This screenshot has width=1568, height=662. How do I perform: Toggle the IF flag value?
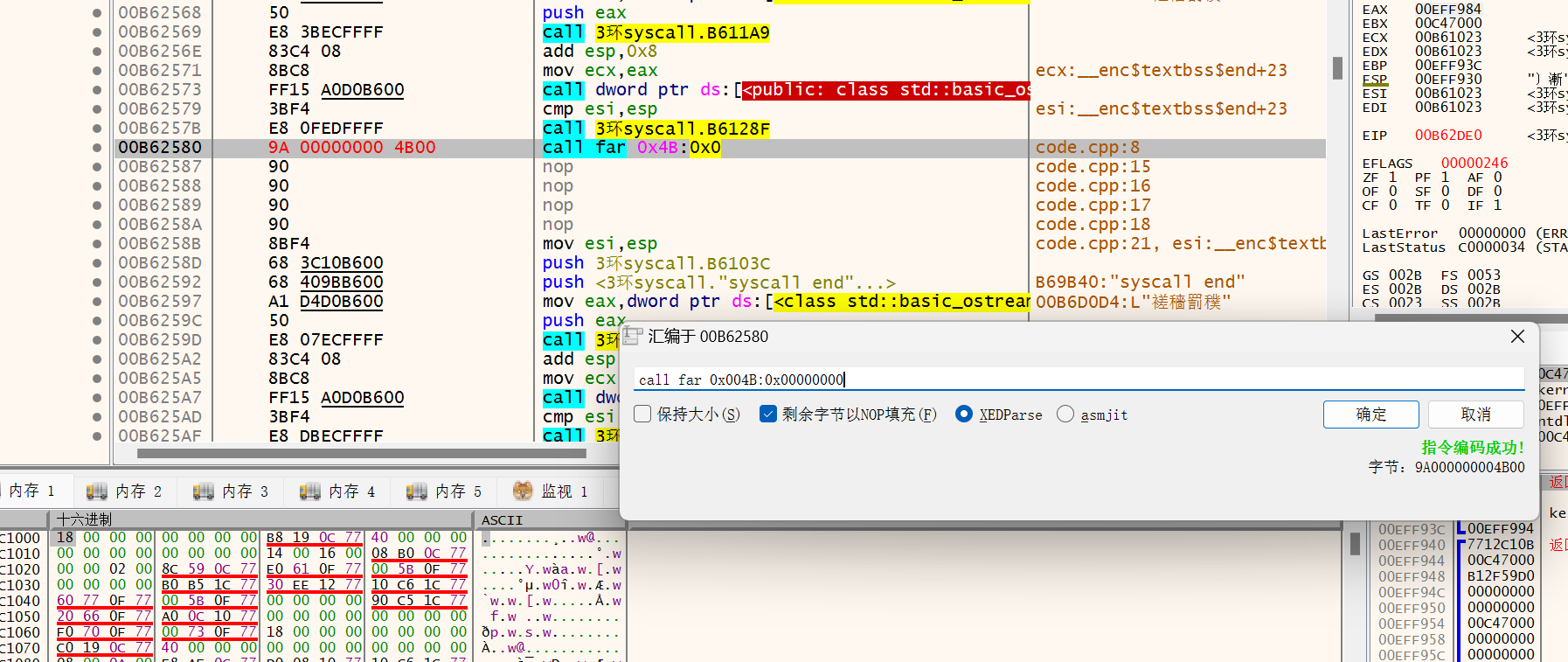coord(1497,206)
